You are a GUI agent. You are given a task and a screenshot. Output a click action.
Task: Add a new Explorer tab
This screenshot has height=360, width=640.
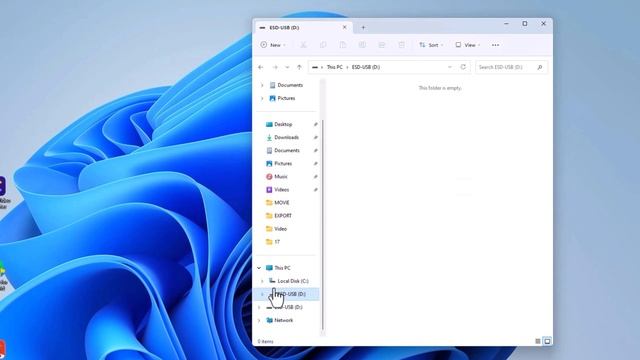tap(363, 27)
